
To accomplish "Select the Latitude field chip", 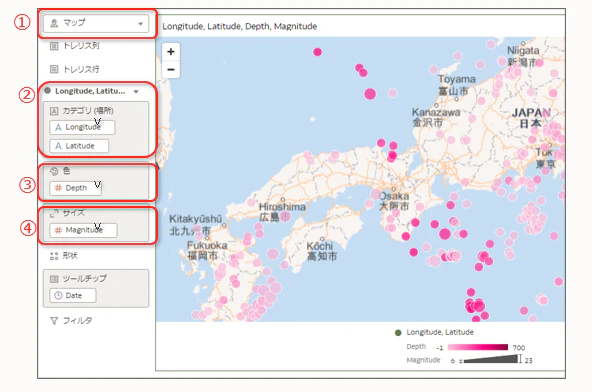I will pos(79,146).
